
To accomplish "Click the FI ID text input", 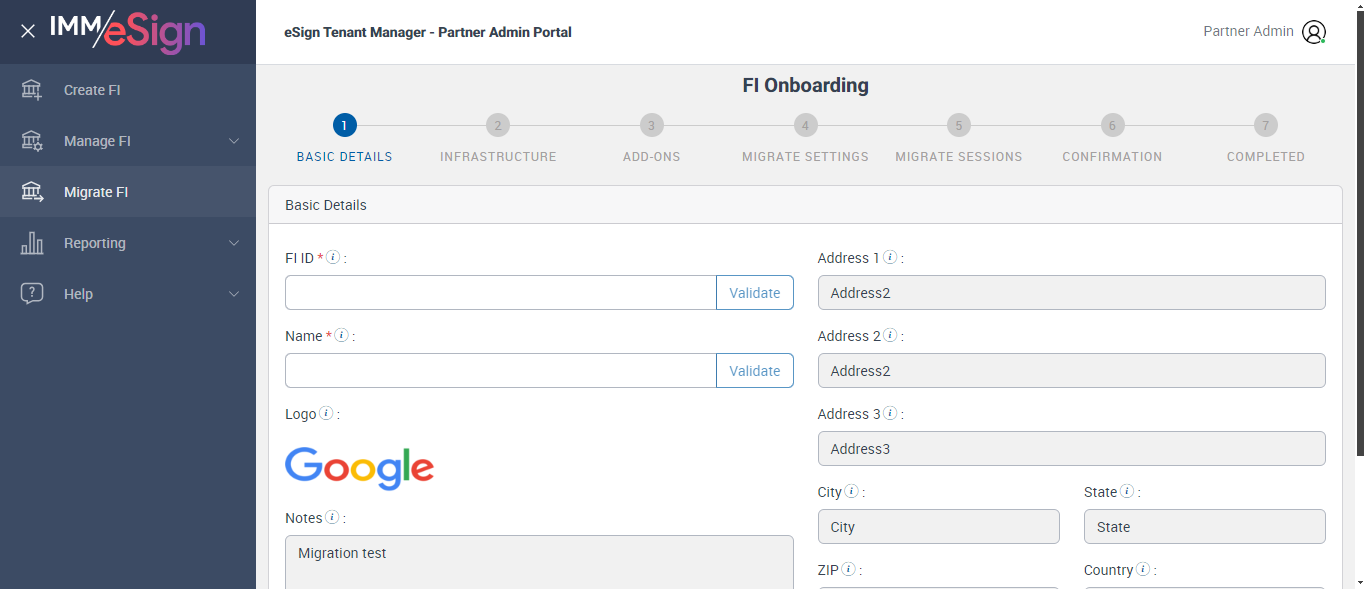I will coord(500,293).
